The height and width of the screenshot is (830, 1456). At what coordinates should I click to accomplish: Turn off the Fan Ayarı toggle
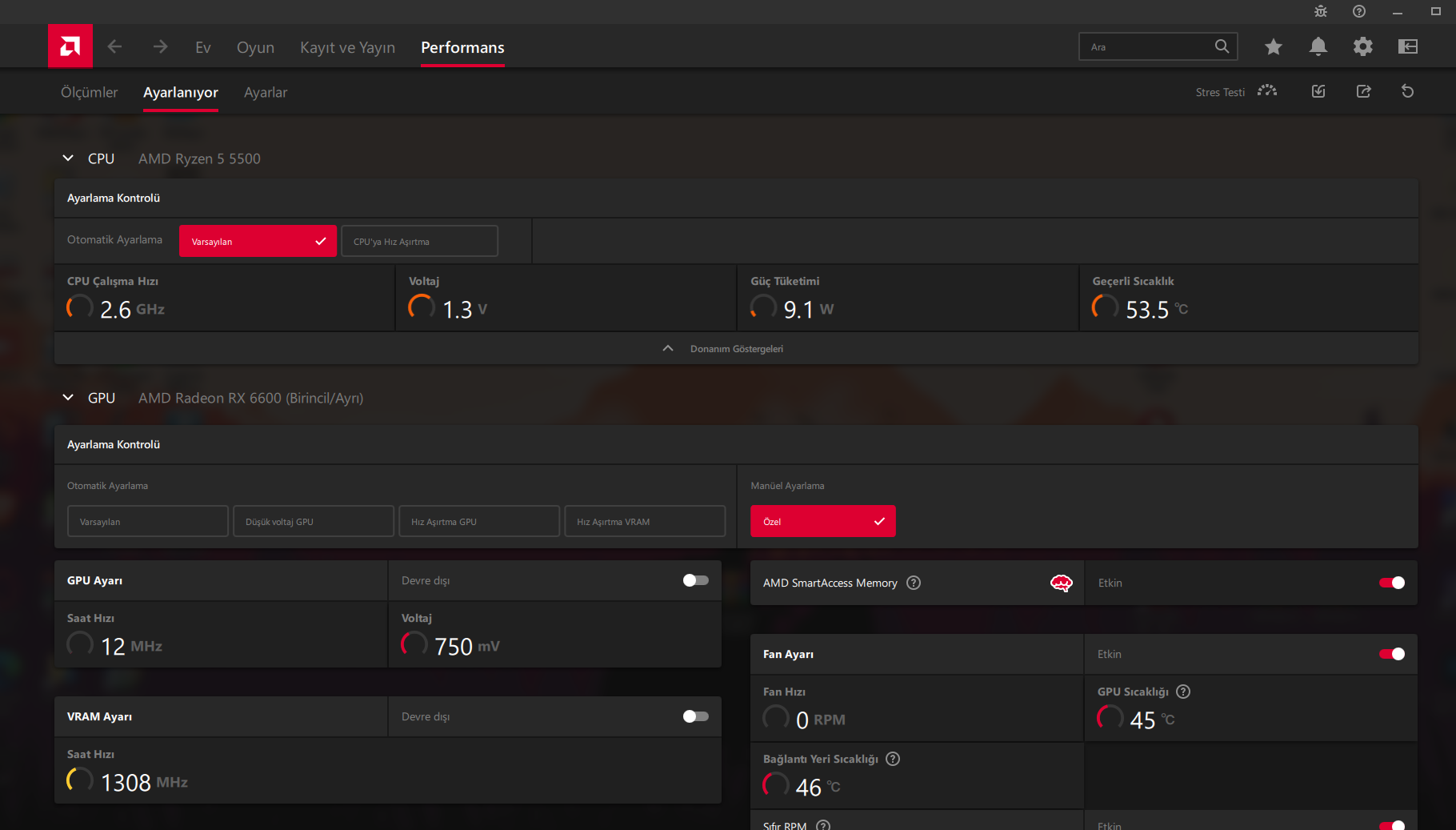(1392, 655)
